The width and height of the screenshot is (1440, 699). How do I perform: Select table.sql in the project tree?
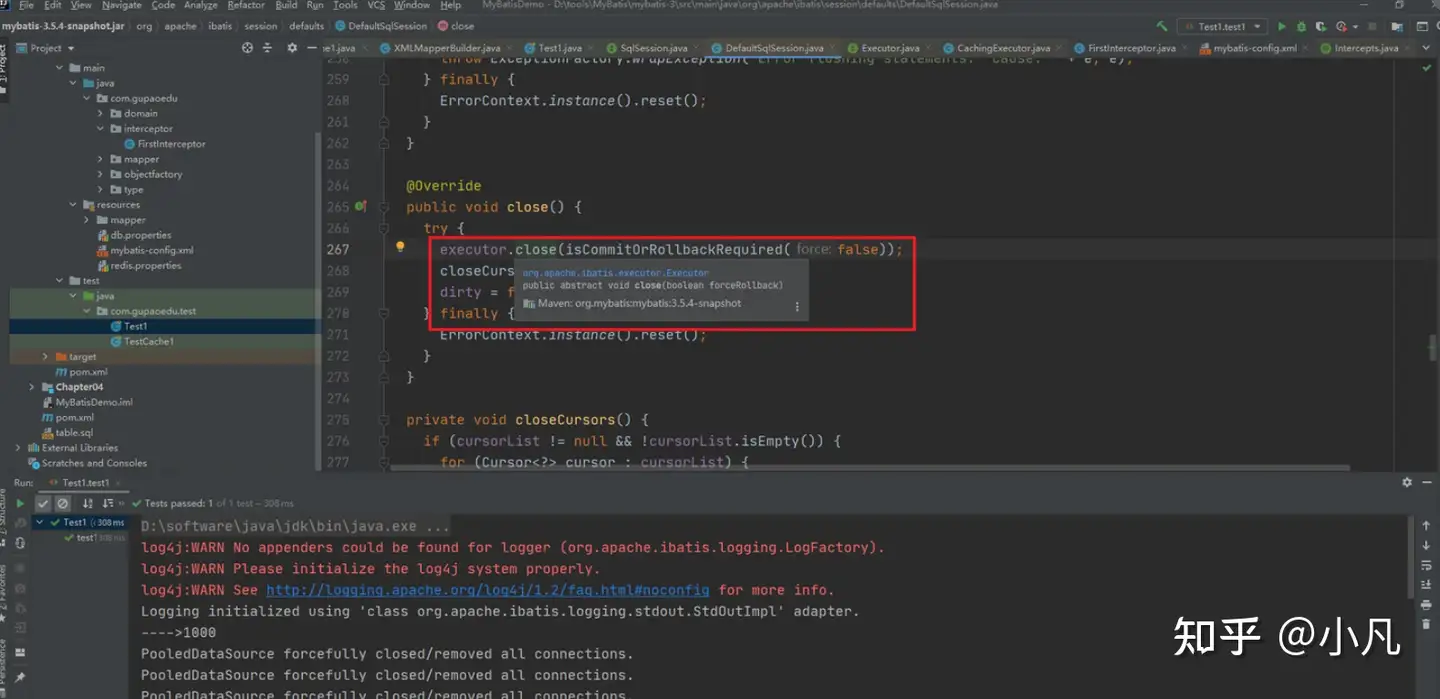click(x=67, y=433)
